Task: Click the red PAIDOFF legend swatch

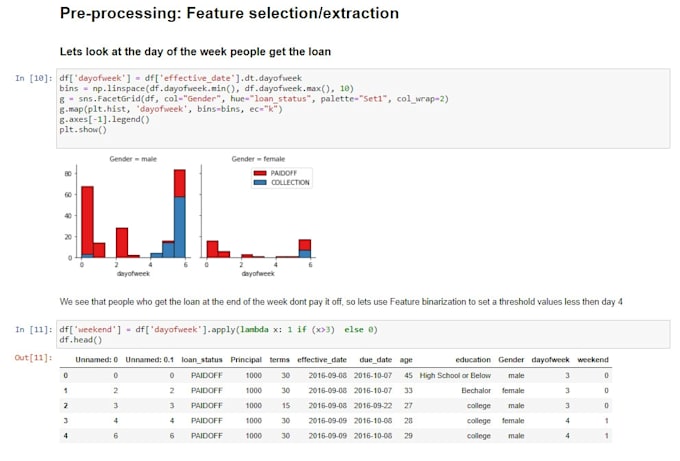Action: [x=260, y=173]
